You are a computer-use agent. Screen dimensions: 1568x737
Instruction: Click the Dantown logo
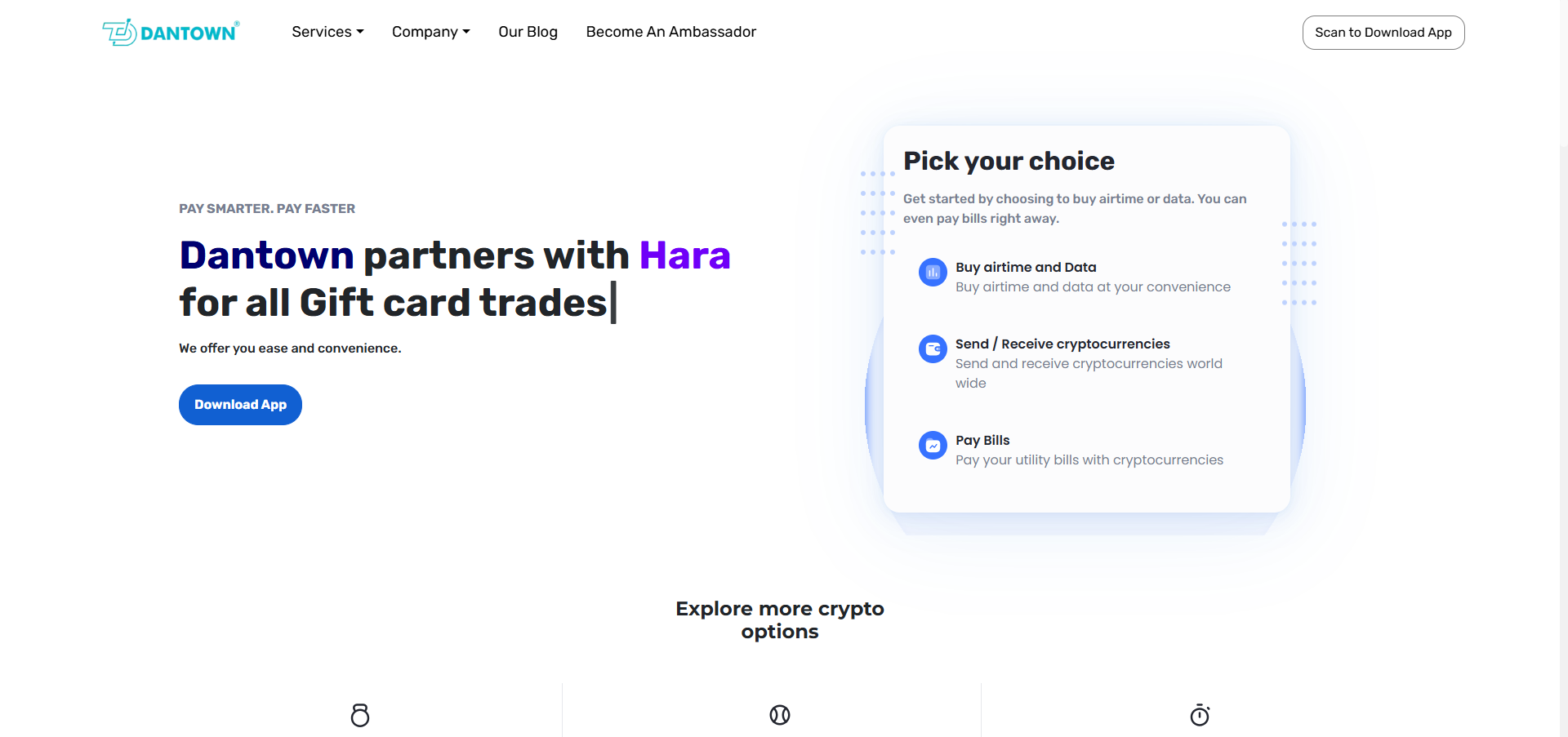(171, 32)
